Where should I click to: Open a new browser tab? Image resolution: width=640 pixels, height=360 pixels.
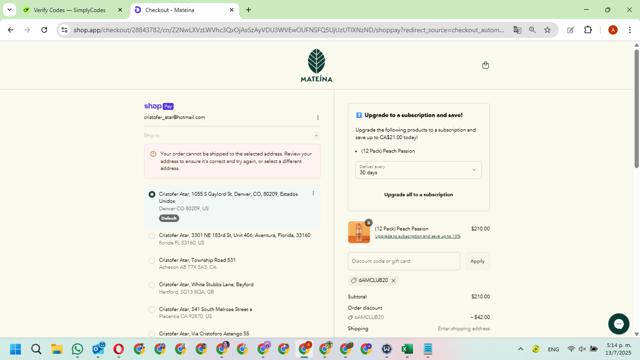(248, 10)
